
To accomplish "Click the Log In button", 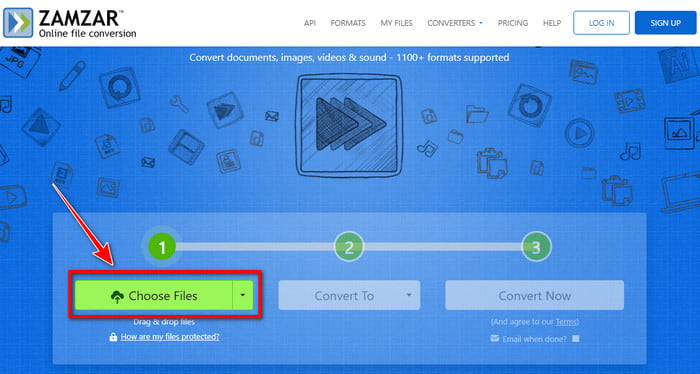I will pos(601,23).
